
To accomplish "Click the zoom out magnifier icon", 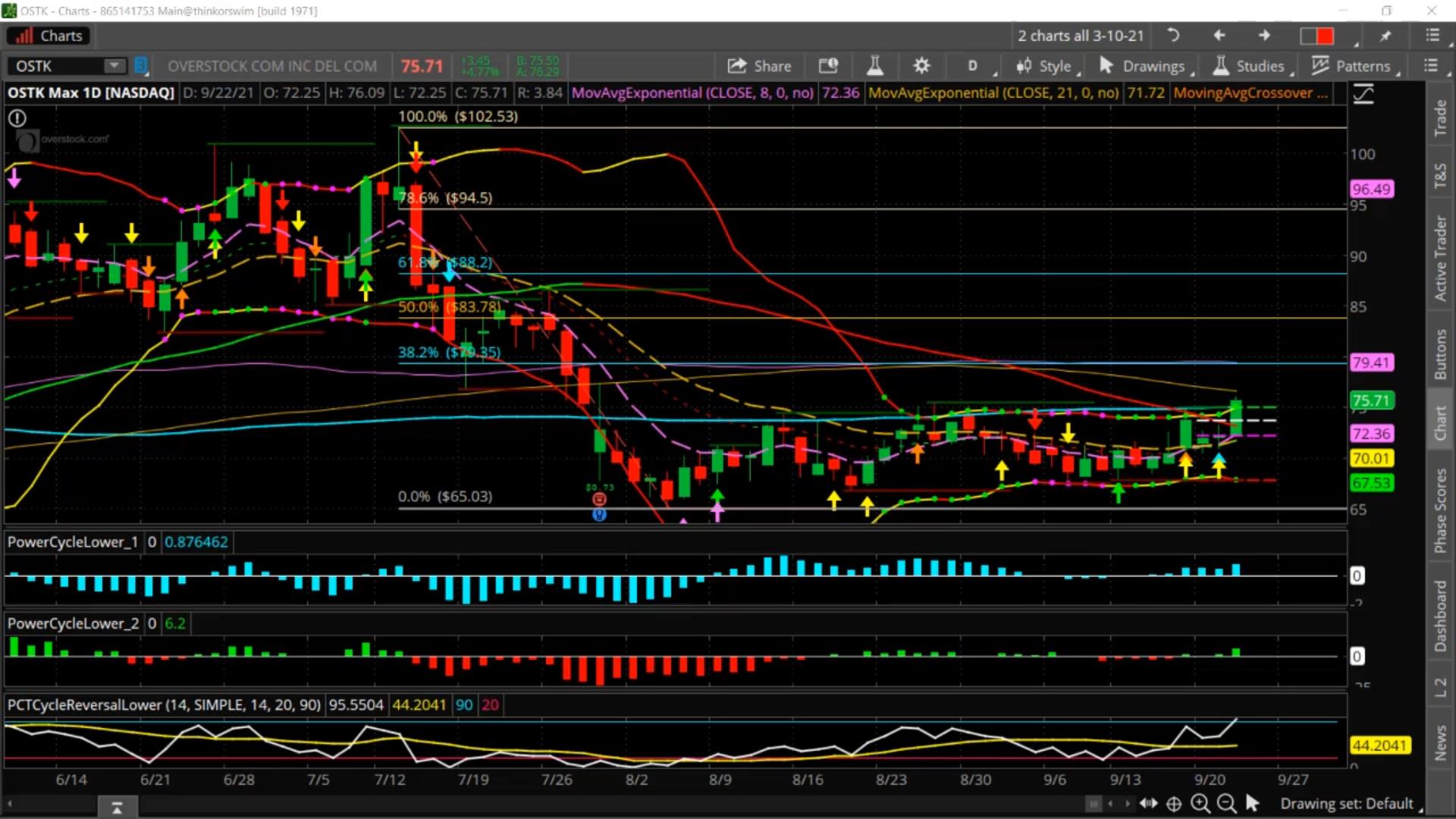I will click(1226, 803).
